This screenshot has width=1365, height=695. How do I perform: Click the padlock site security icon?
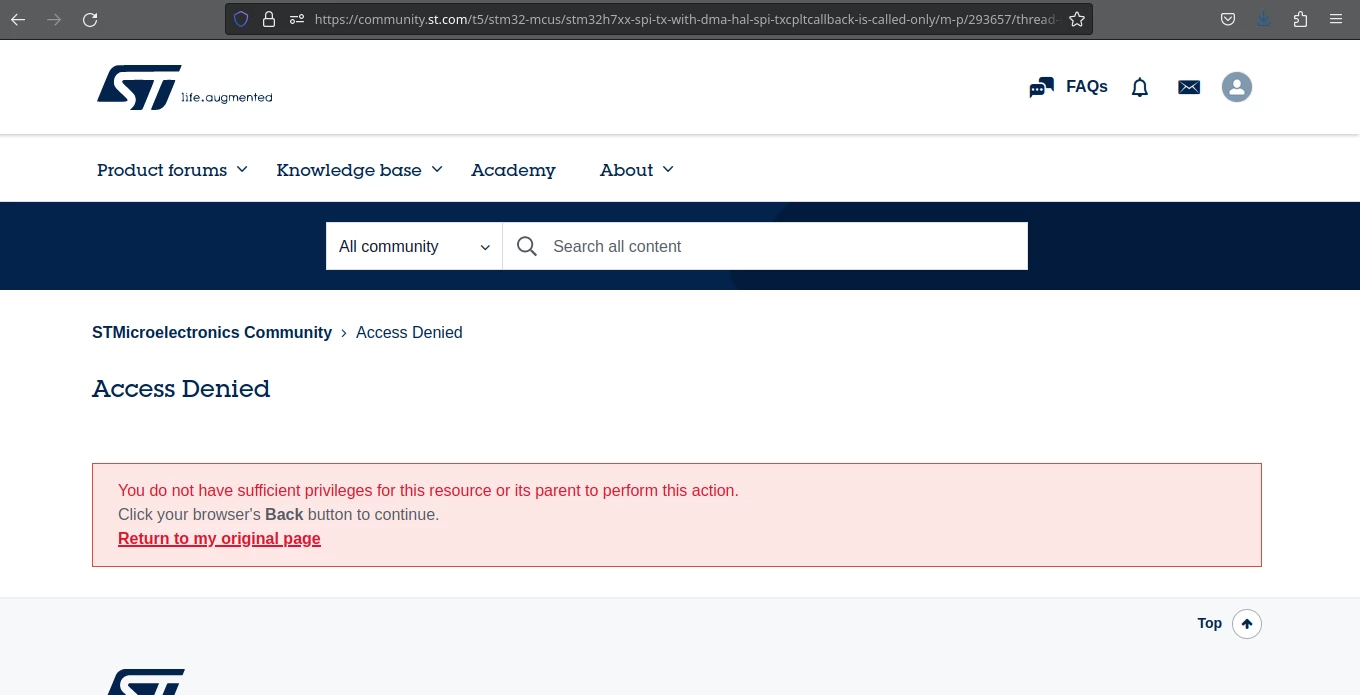(x=268, y=19)
